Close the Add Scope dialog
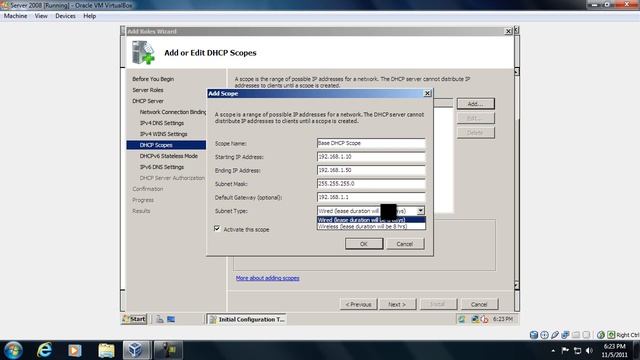This screenshot has width=640, height=360. [427, 93]
